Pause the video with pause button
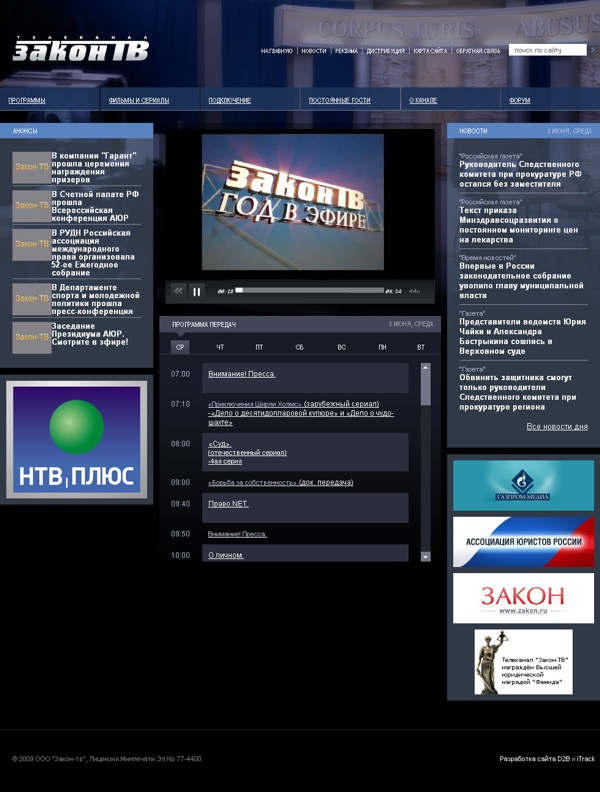600x792 pixels. [x=196, y=291]
